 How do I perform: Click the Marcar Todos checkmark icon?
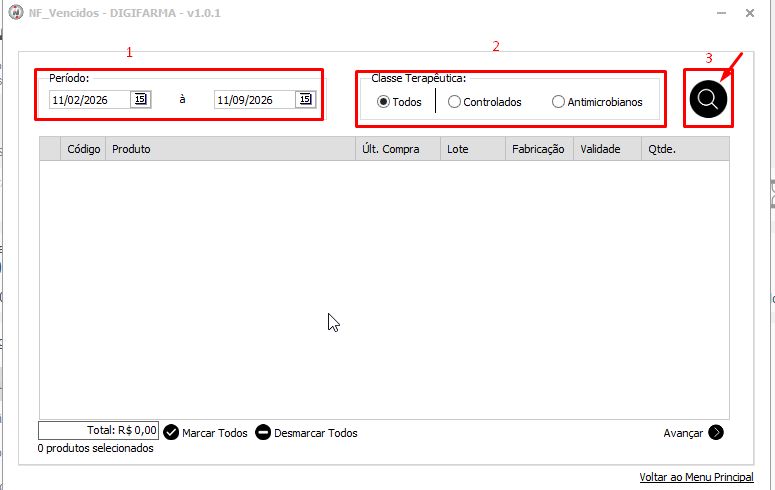171,432
